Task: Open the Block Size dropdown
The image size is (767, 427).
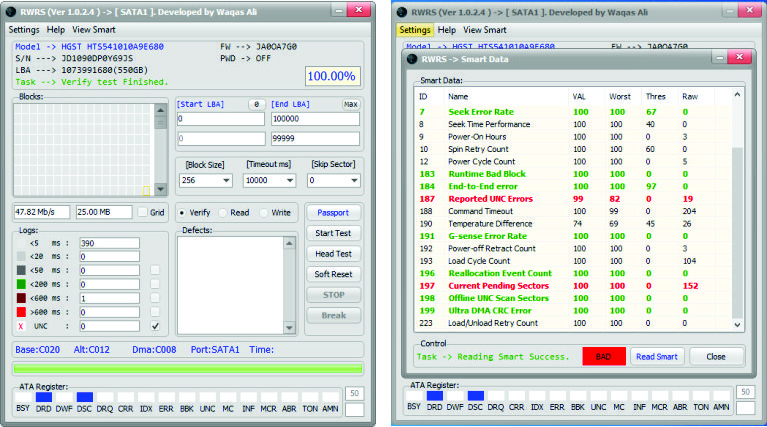Action: (226, 180)
